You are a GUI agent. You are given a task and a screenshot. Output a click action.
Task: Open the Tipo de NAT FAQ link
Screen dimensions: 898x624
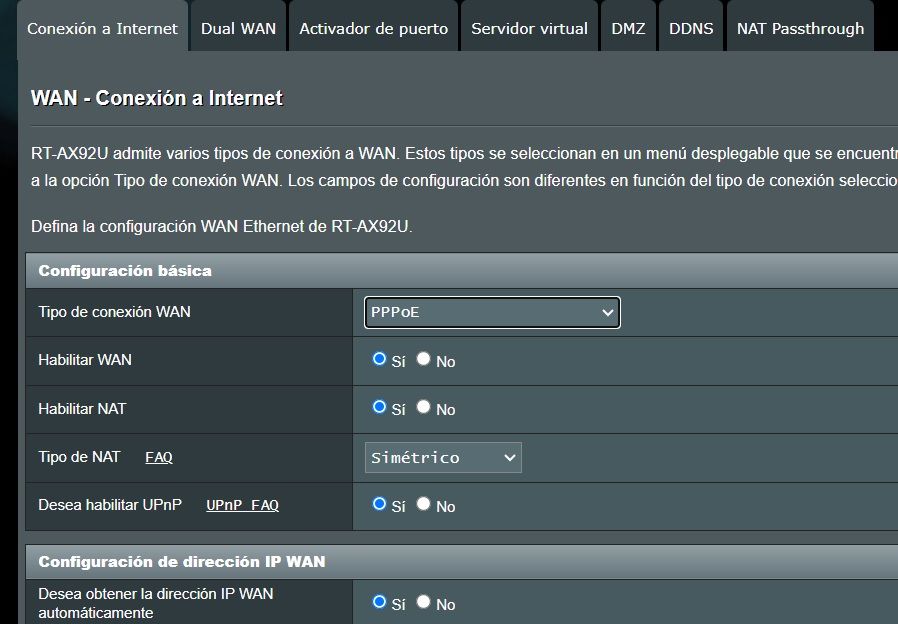159,458
